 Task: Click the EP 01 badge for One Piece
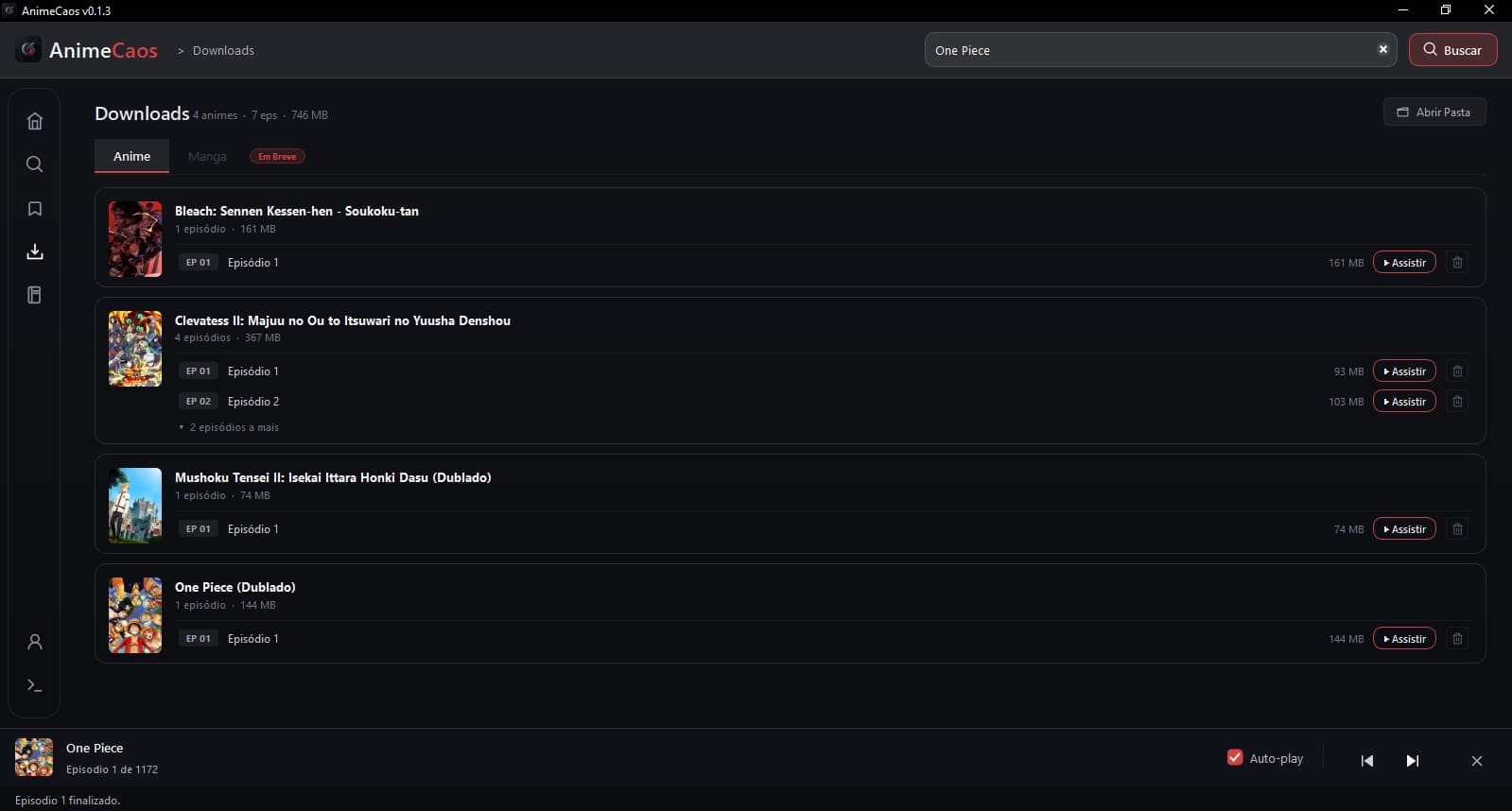[199, 639]
